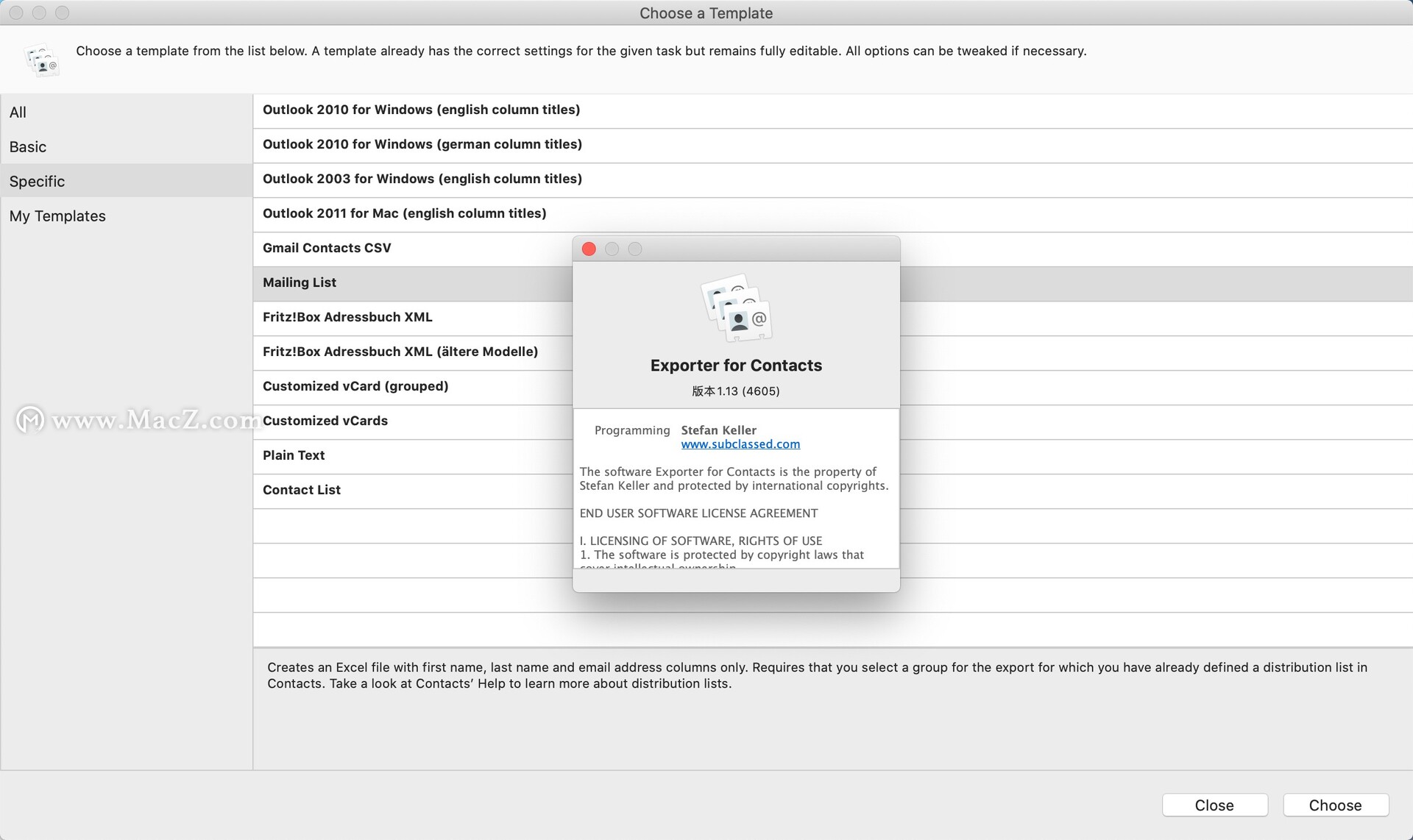
Task: Open the www.subclassed.com link
Action: coord(740,444)
